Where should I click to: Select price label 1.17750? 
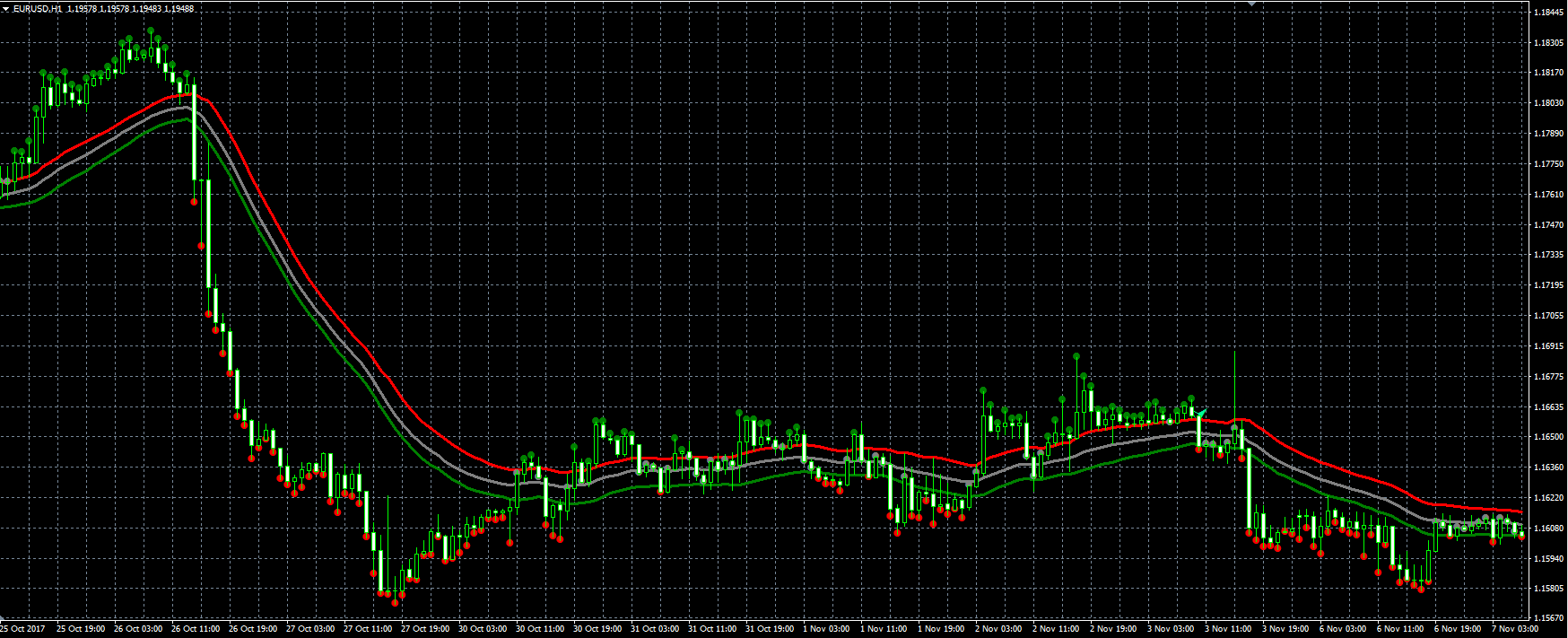[1549, 164]
